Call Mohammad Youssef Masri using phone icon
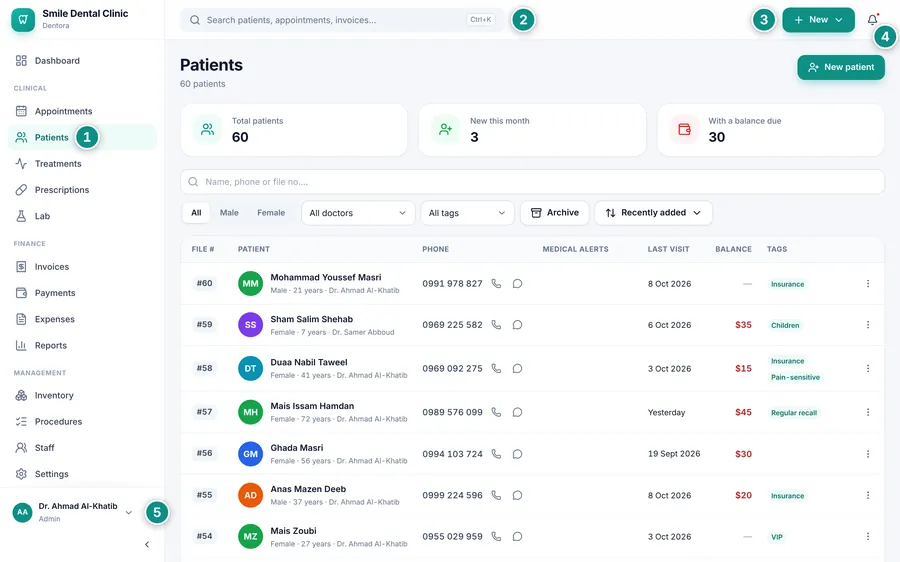Image resolution: width=900 pixels, height=562 pixels. [x=496, y=284]
